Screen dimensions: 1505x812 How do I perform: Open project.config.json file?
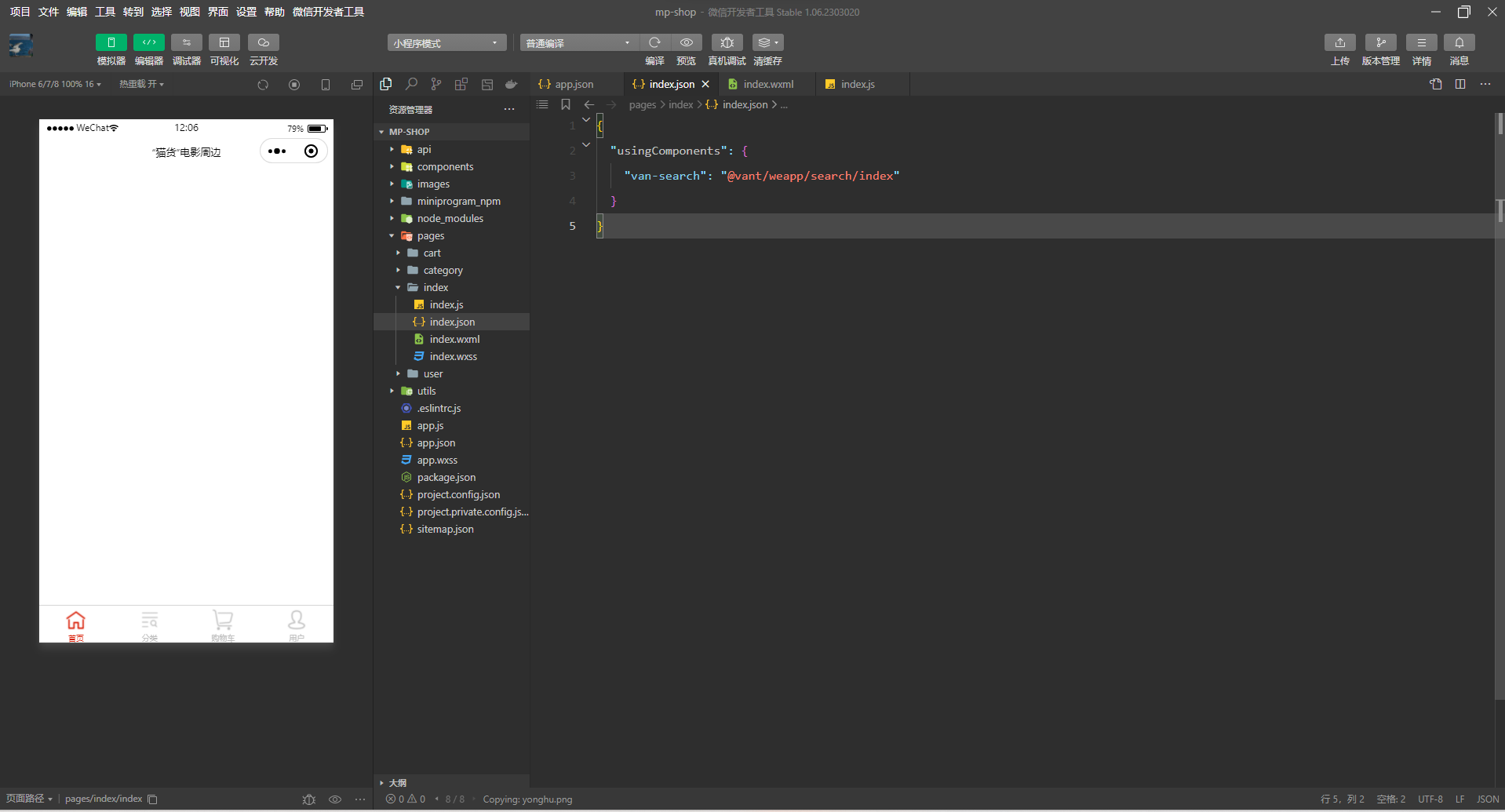click(x=452, y=494)
